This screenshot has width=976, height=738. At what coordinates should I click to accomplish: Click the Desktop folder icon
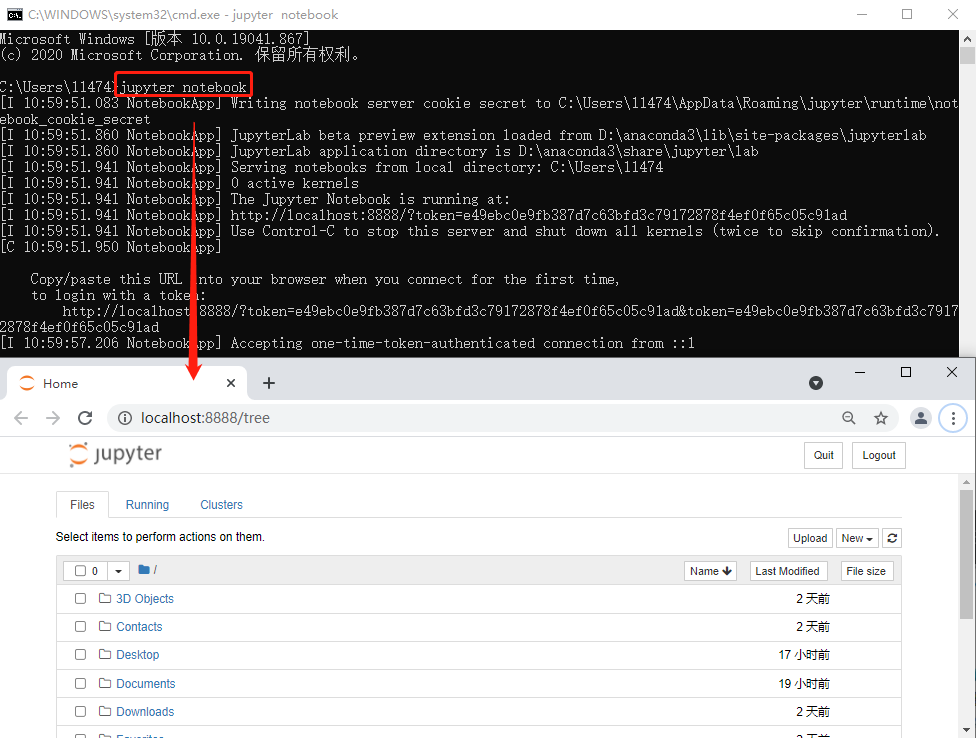[x=105, y=654]
